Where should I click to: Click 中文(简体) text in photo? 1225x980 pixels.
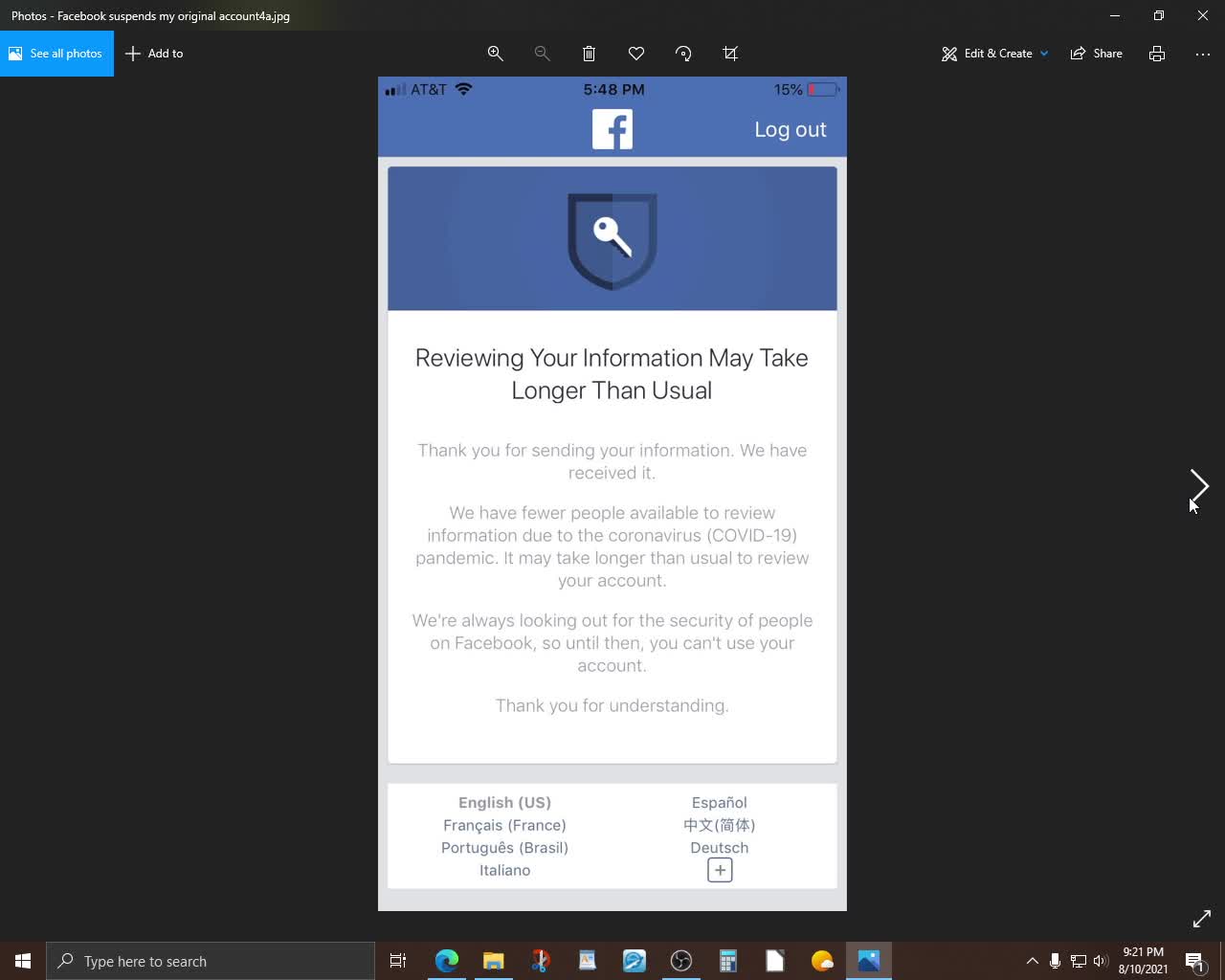pyautogui.click(x=720, y=825)
